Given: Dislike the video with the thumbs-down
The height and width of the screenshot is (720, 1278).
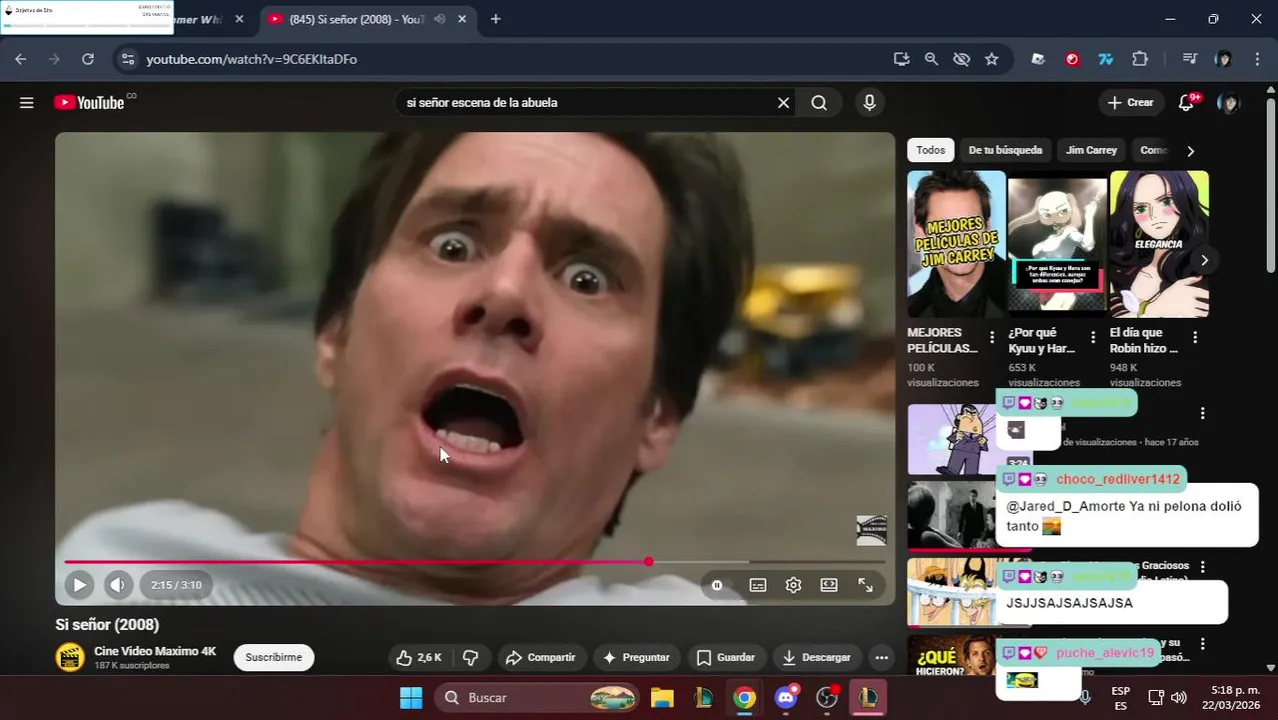Looking at the screenshot, I should click(470, 657).
